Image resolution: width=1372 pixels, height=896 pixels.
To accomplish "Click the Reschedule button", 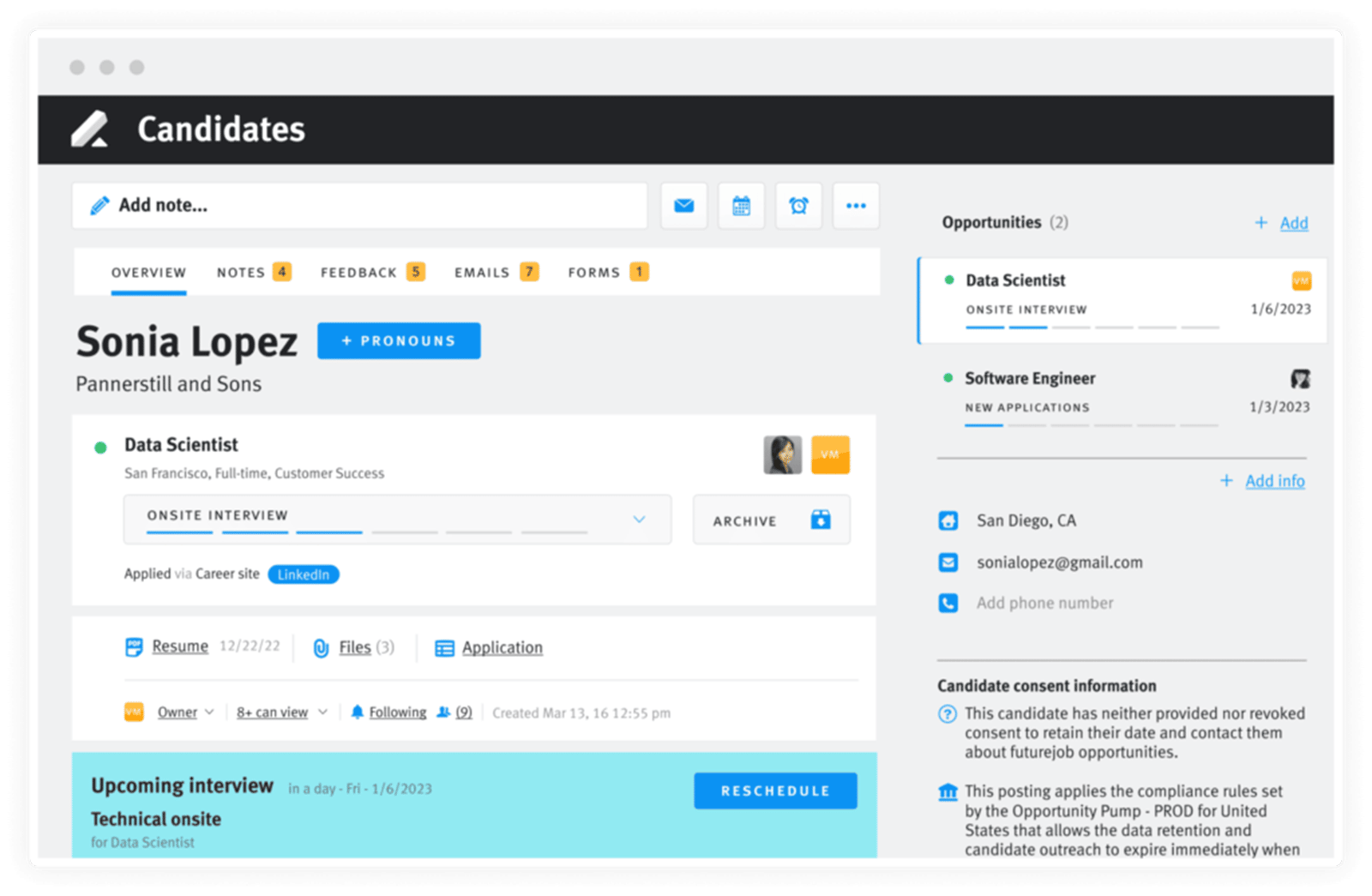I will tap(775, 791).
